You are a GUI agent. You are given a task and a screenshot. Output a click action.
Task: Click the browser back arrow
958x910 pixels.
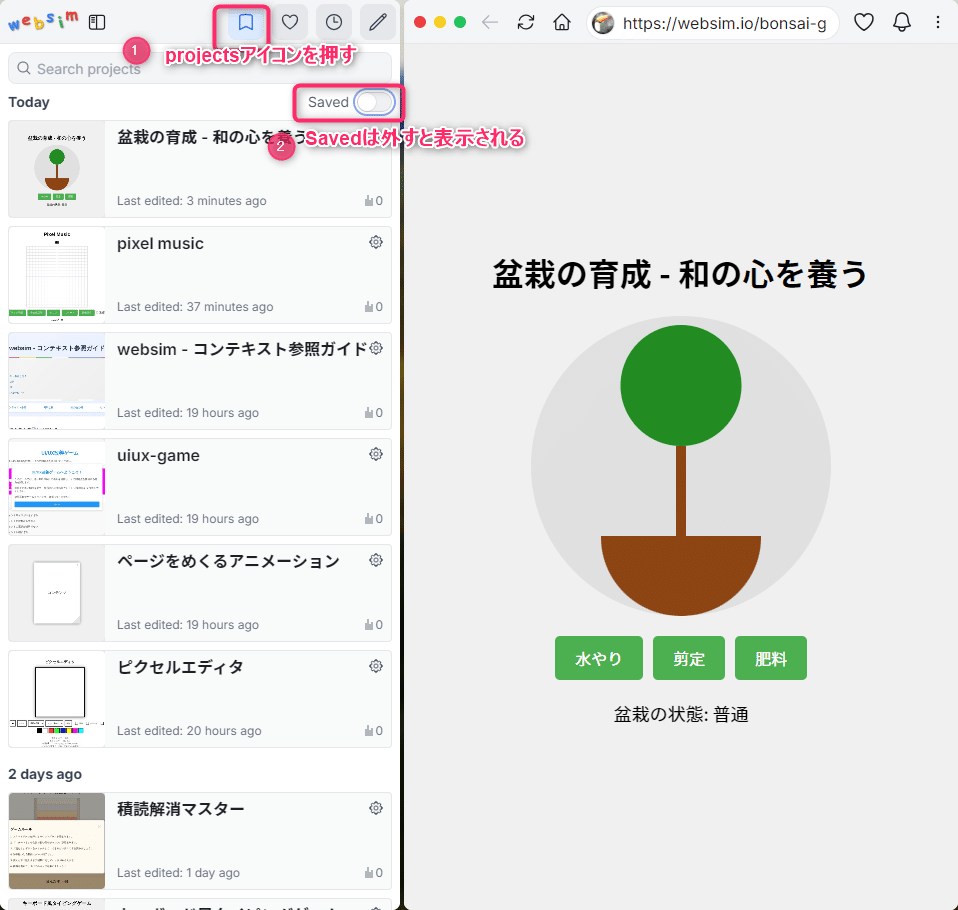(x=490, y=23)
